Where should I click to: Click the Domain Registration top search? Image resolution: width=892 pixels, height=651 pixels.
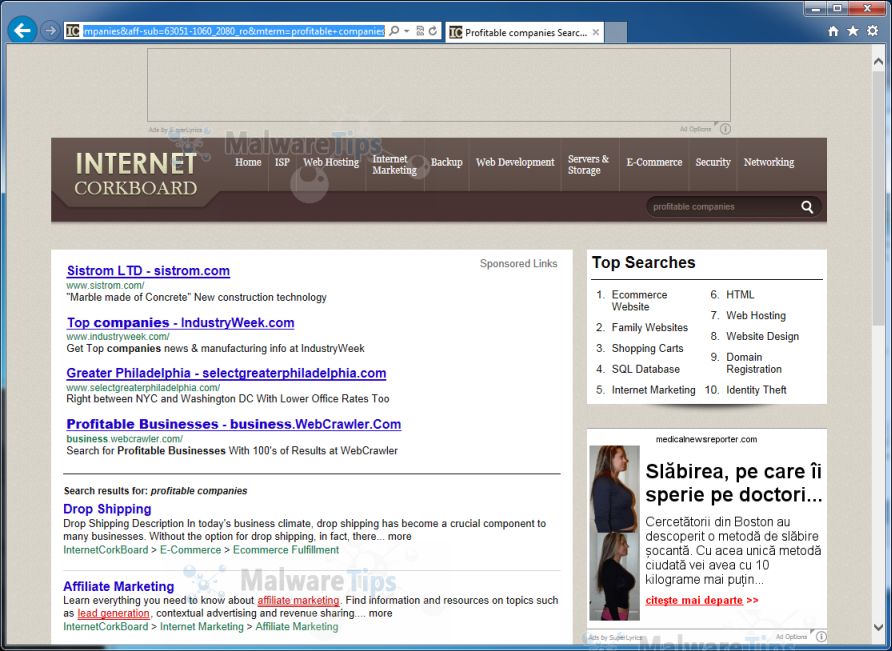pos(754,363)
